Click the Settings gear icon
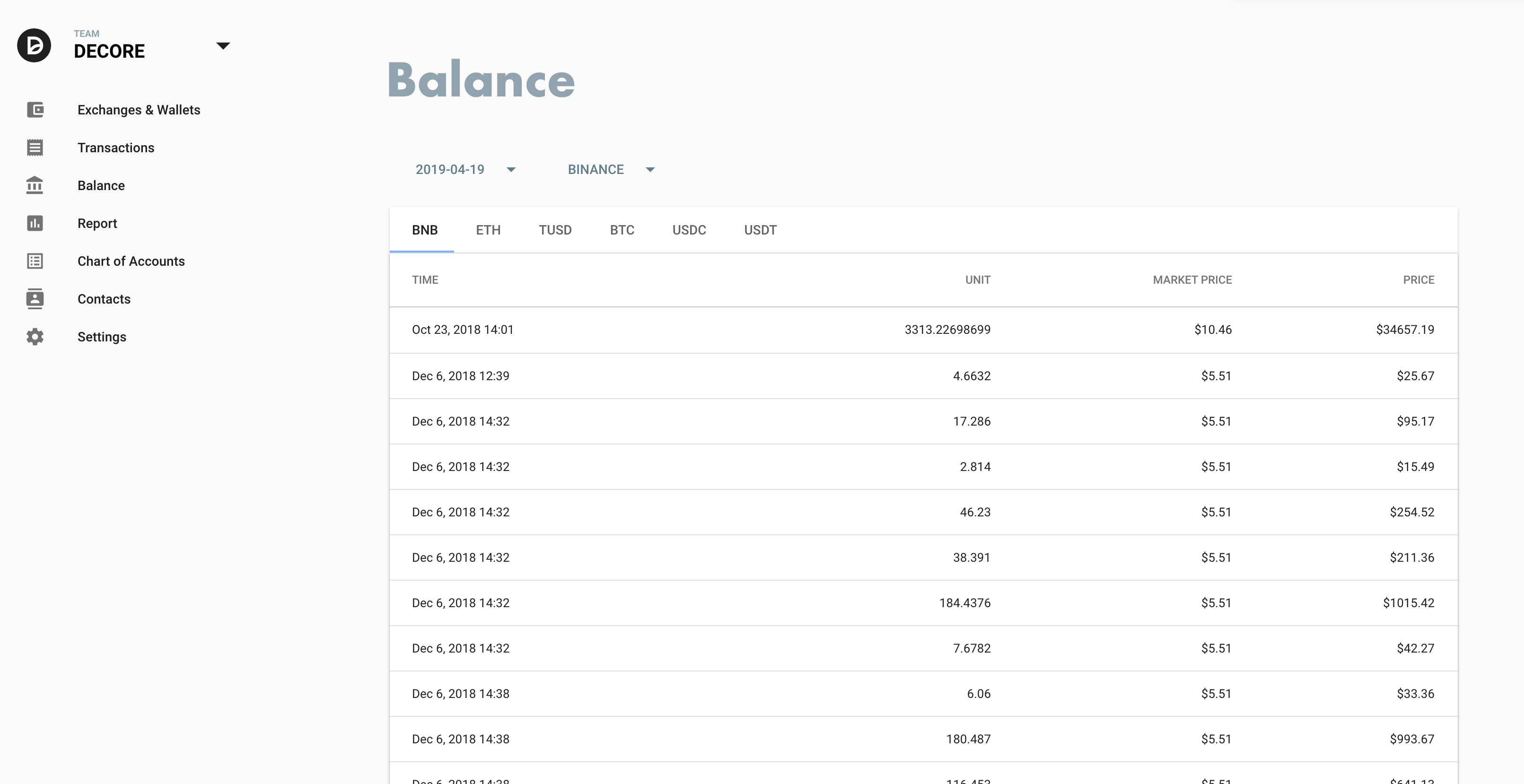 [x=35, y=337]
